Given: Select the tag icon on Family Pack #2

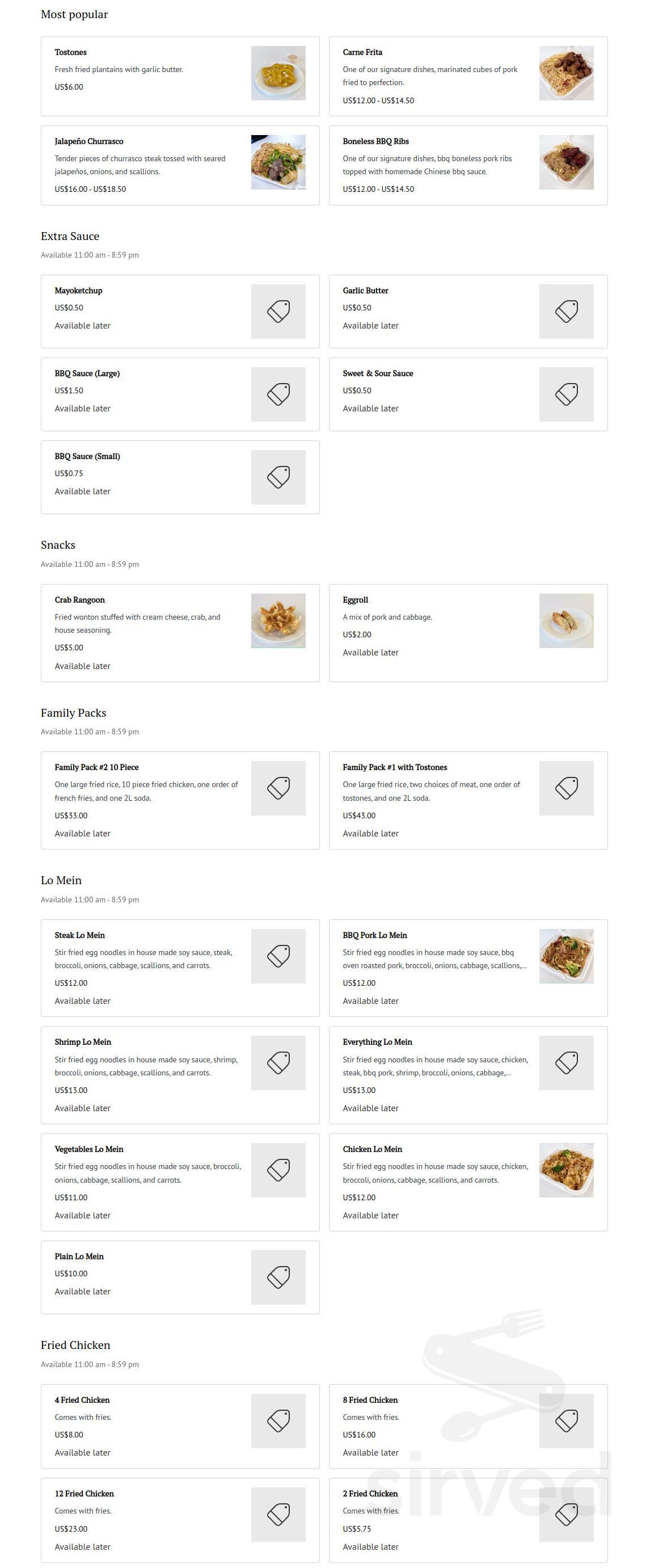Looking at the screenshot, I should coord(278,787).
